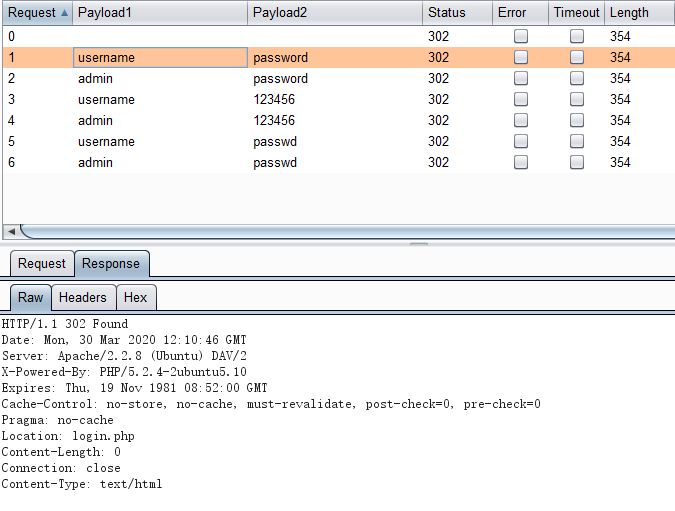
Task: Click the Payload2 column header
Action: (x=334, y=13)
